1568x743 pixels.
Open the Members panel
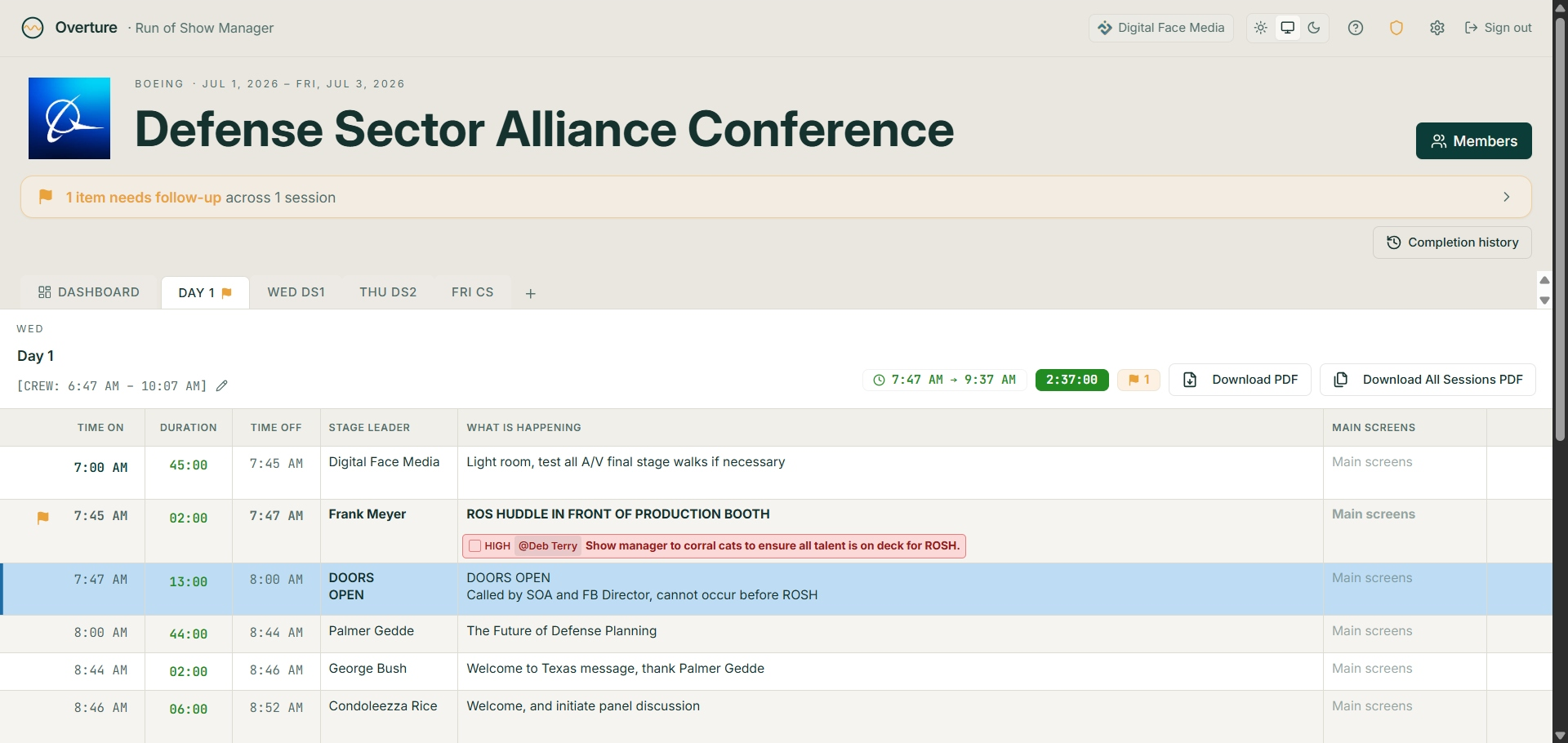pyautogui.click(x=1474, y=141)
